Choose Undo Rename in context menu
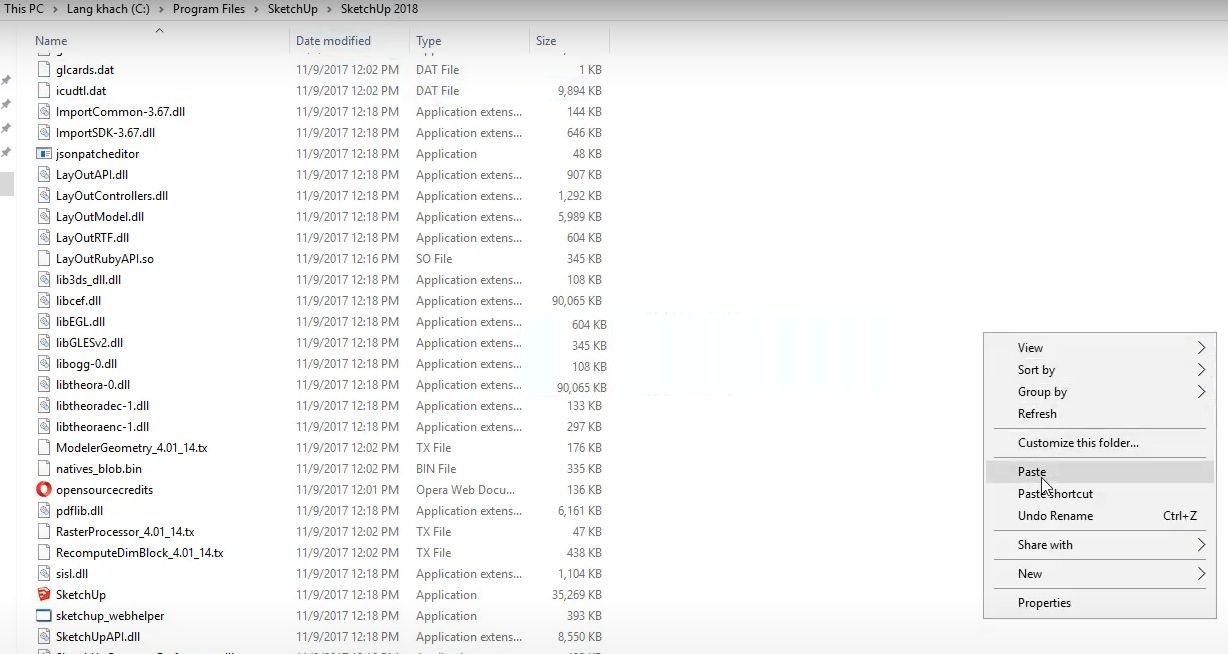 coord(1099,516)
